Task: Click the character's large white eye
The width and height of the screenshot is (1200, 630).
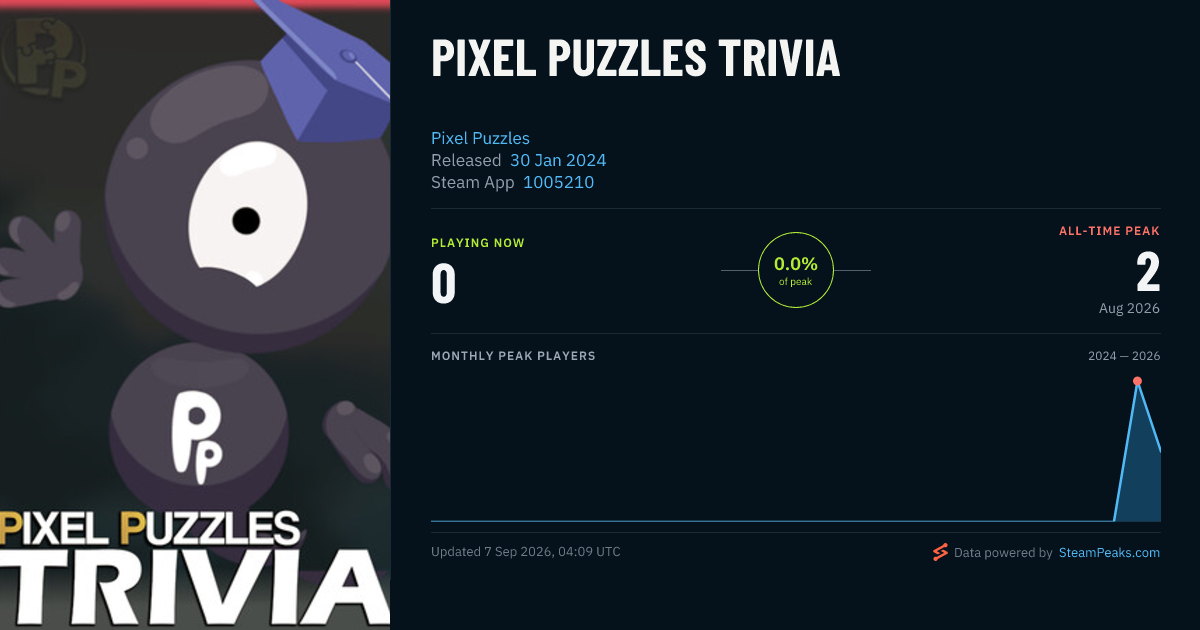Action: [x=246, y=213]
